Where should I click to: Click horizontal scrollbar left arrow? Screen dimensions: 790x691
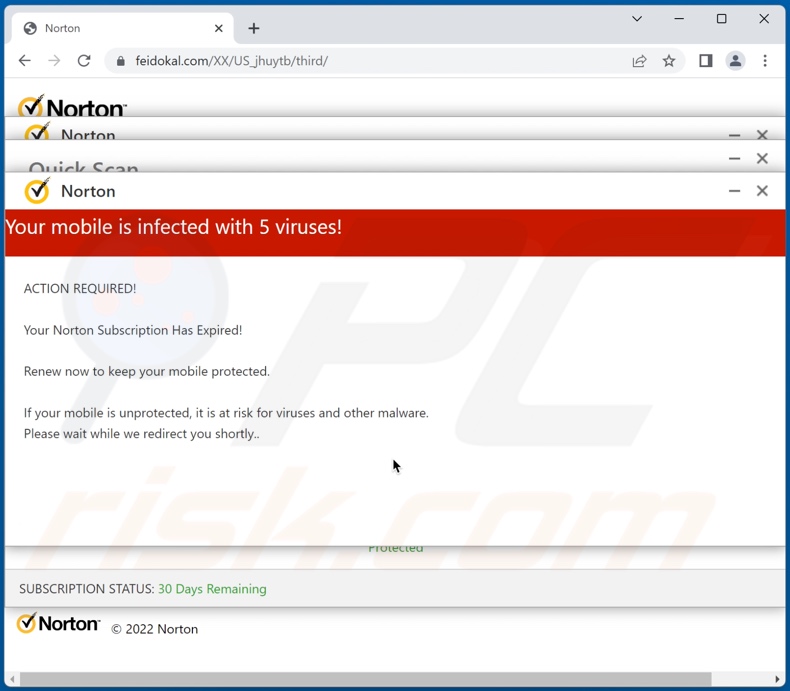coord(12,679)
